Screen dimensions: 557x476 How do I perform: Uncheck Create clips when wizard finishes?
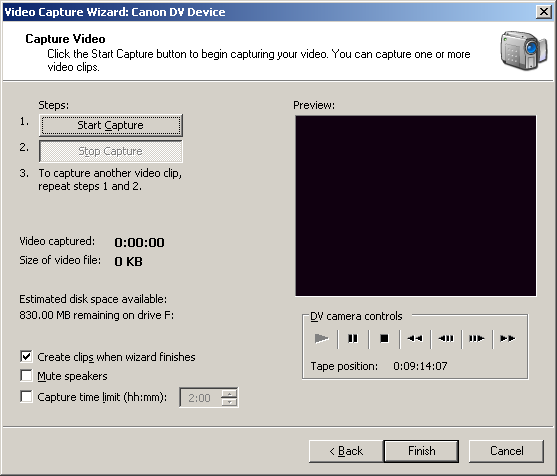(26, 356)
